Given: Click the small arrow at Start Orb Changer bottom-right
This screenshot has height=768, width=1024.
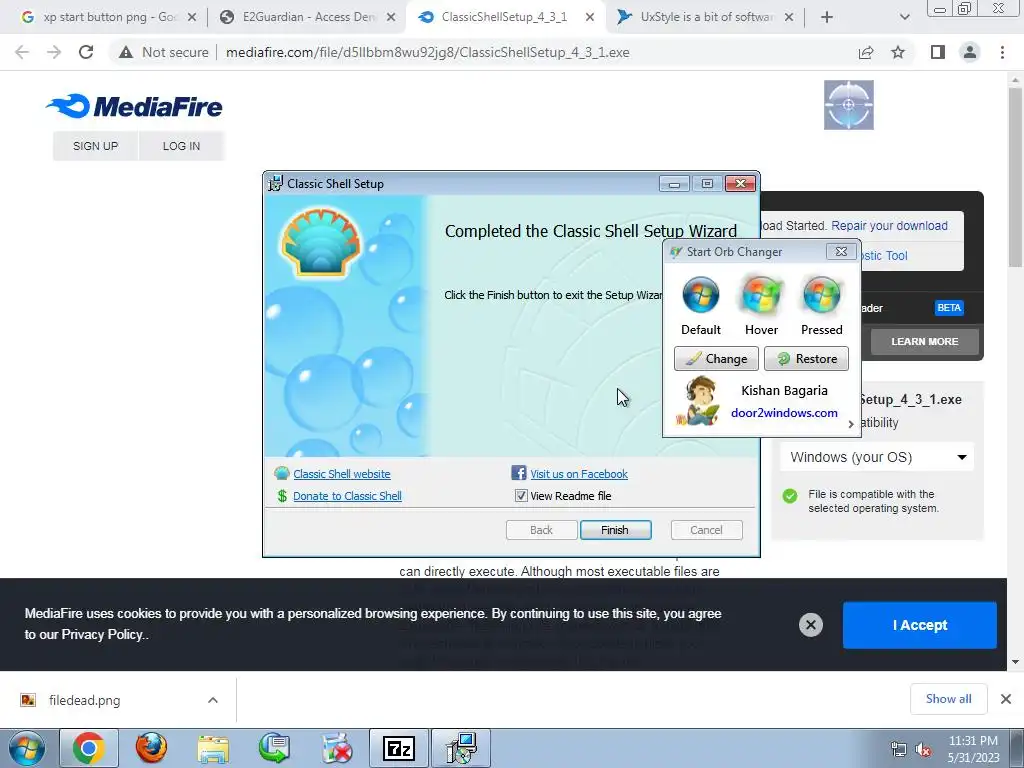Looking at the screenshot, I should pos(850,424).
